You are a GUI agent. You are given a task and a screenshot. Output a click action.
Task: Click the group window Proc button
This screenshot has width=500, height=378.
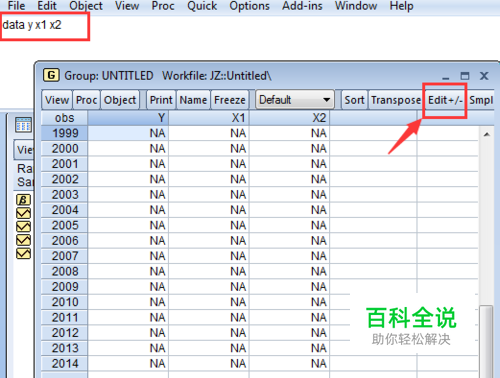coord(86,100)
